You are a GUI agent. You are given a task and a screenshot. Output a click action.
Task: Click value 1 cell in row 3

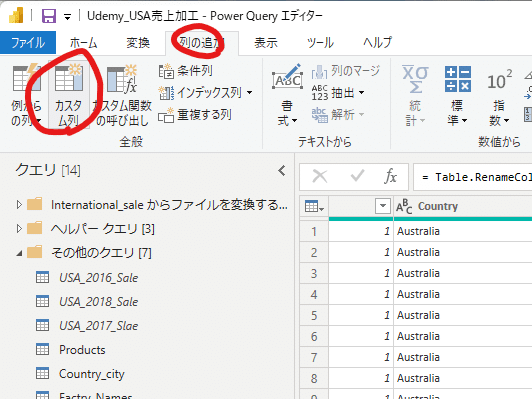[x=361, y=273]
